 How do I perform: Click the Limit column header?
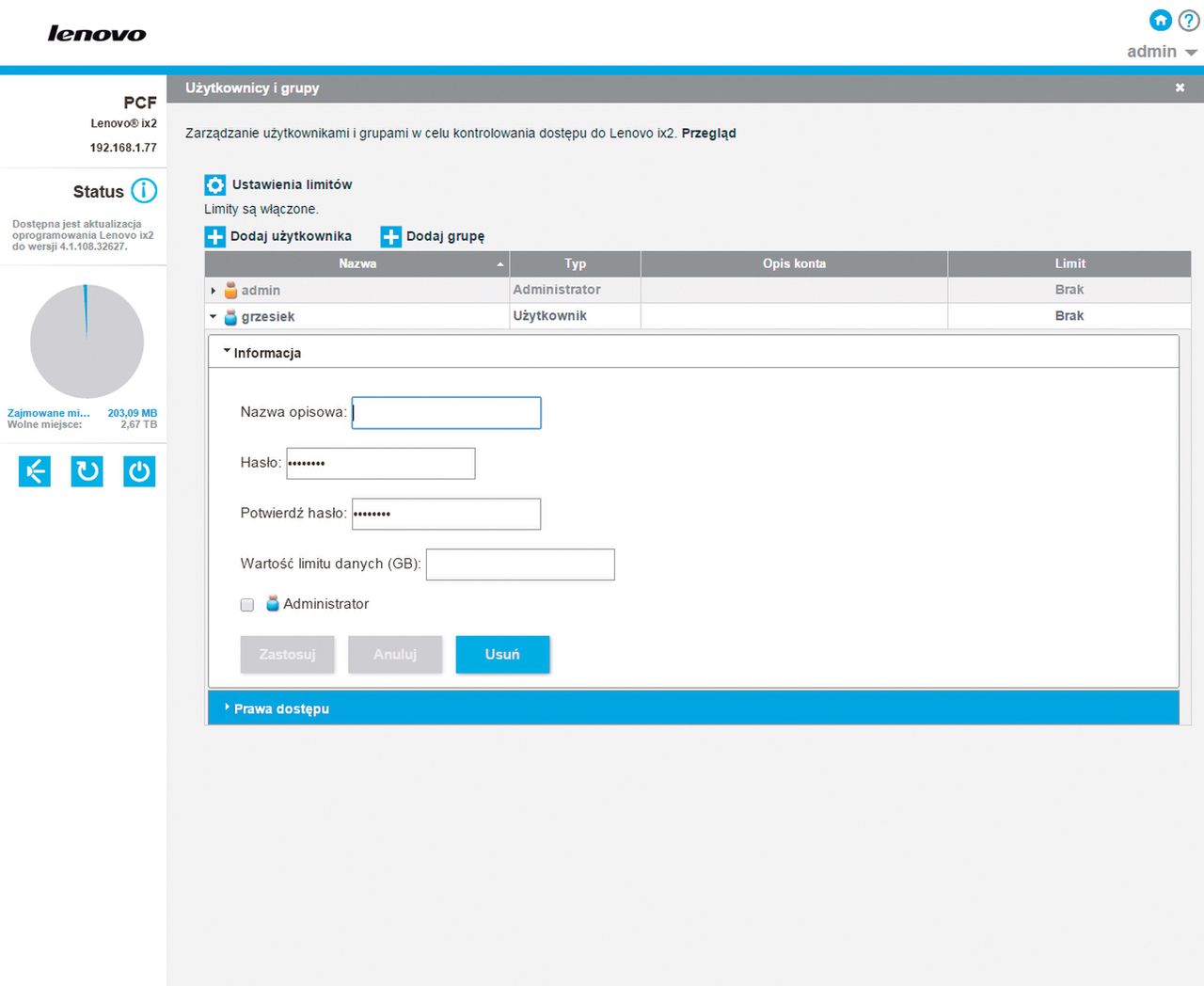point(1069,263)
